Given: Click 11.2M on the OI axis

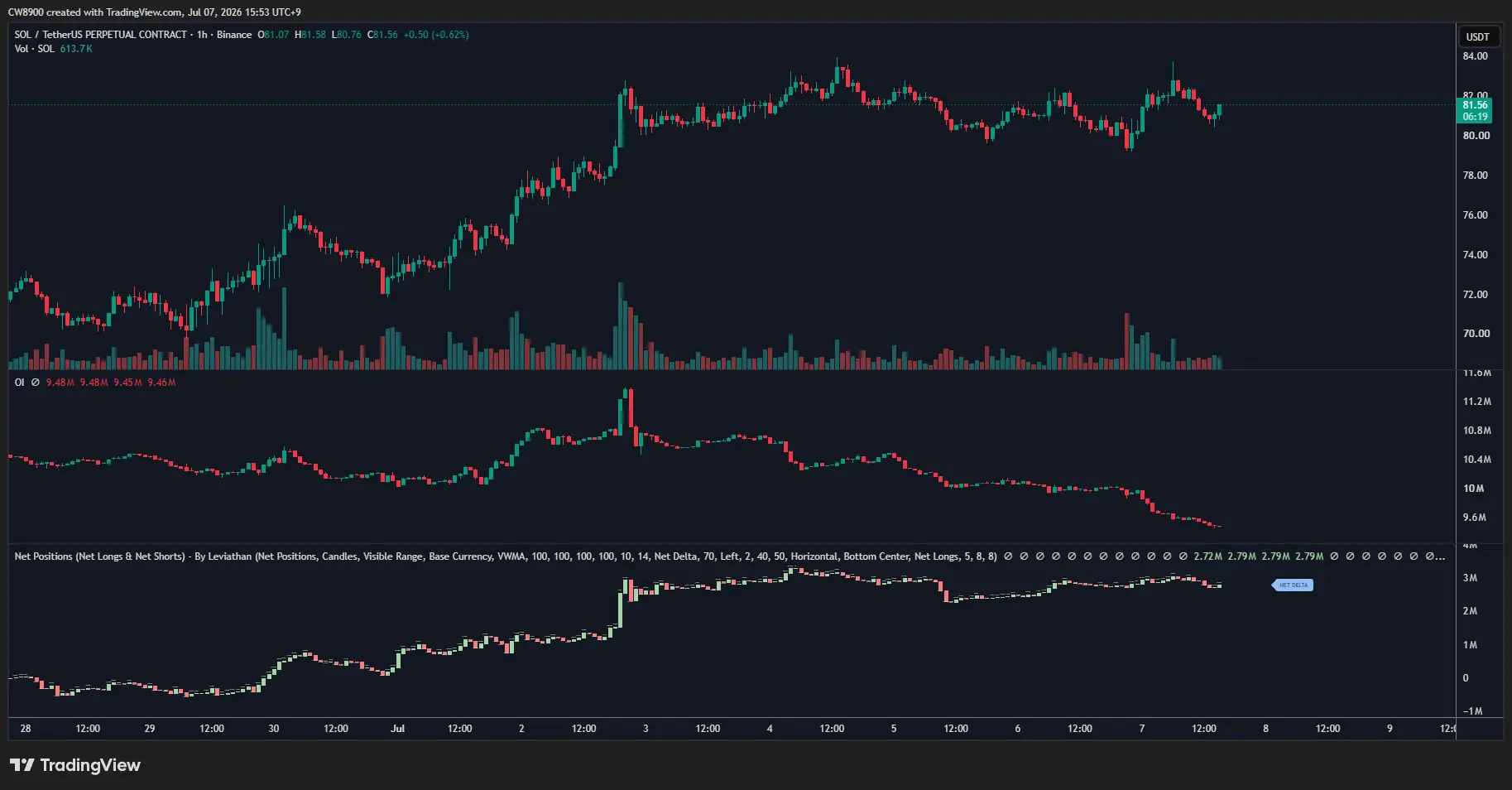Looking at the screenshot, I should click(1476, 402).
